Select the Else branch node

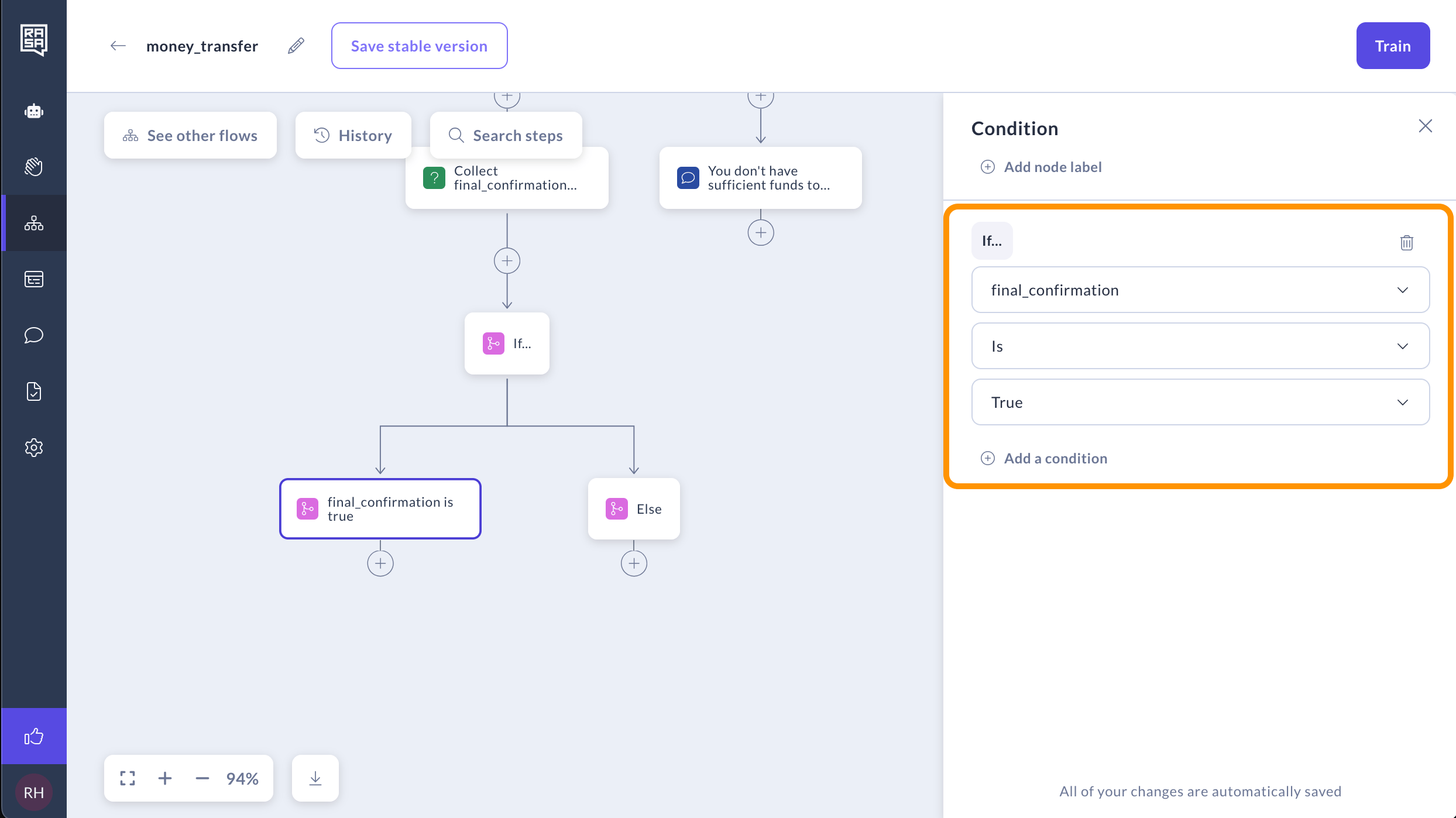[634, 509]
